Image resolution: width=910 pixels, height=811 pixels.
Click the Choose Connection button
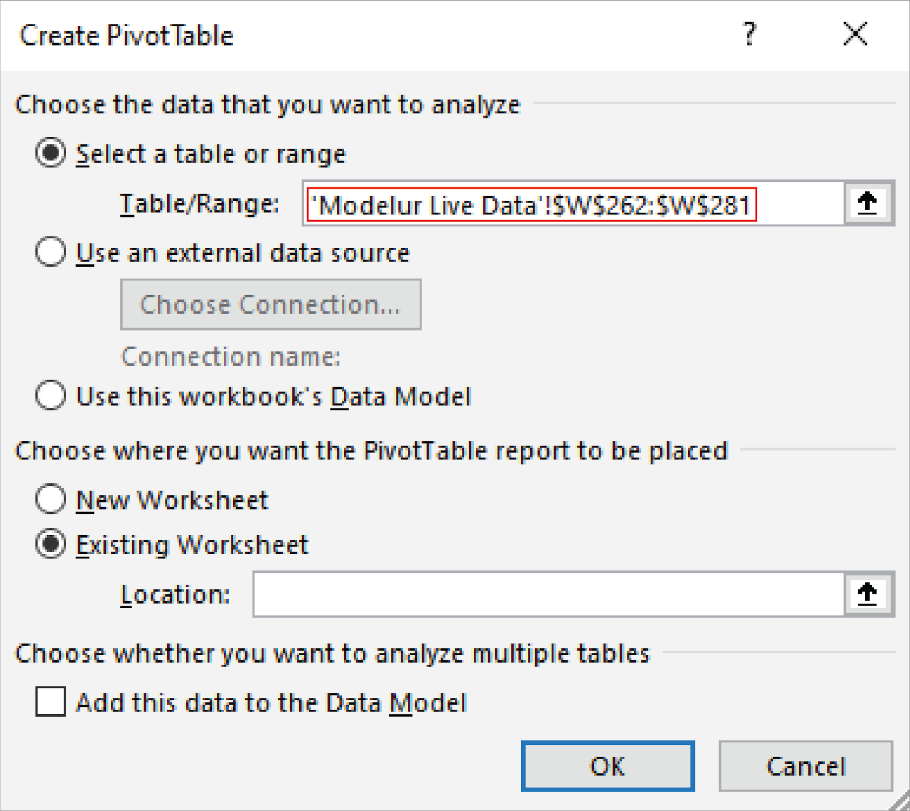(270, 304)
